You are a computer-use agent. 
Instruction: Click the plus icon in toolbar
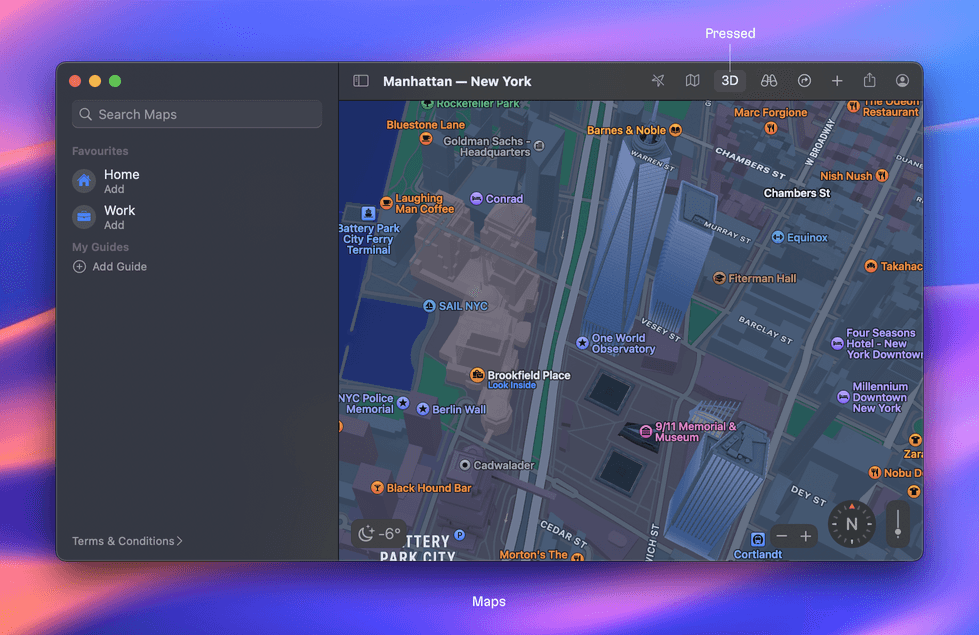[837, 81]
